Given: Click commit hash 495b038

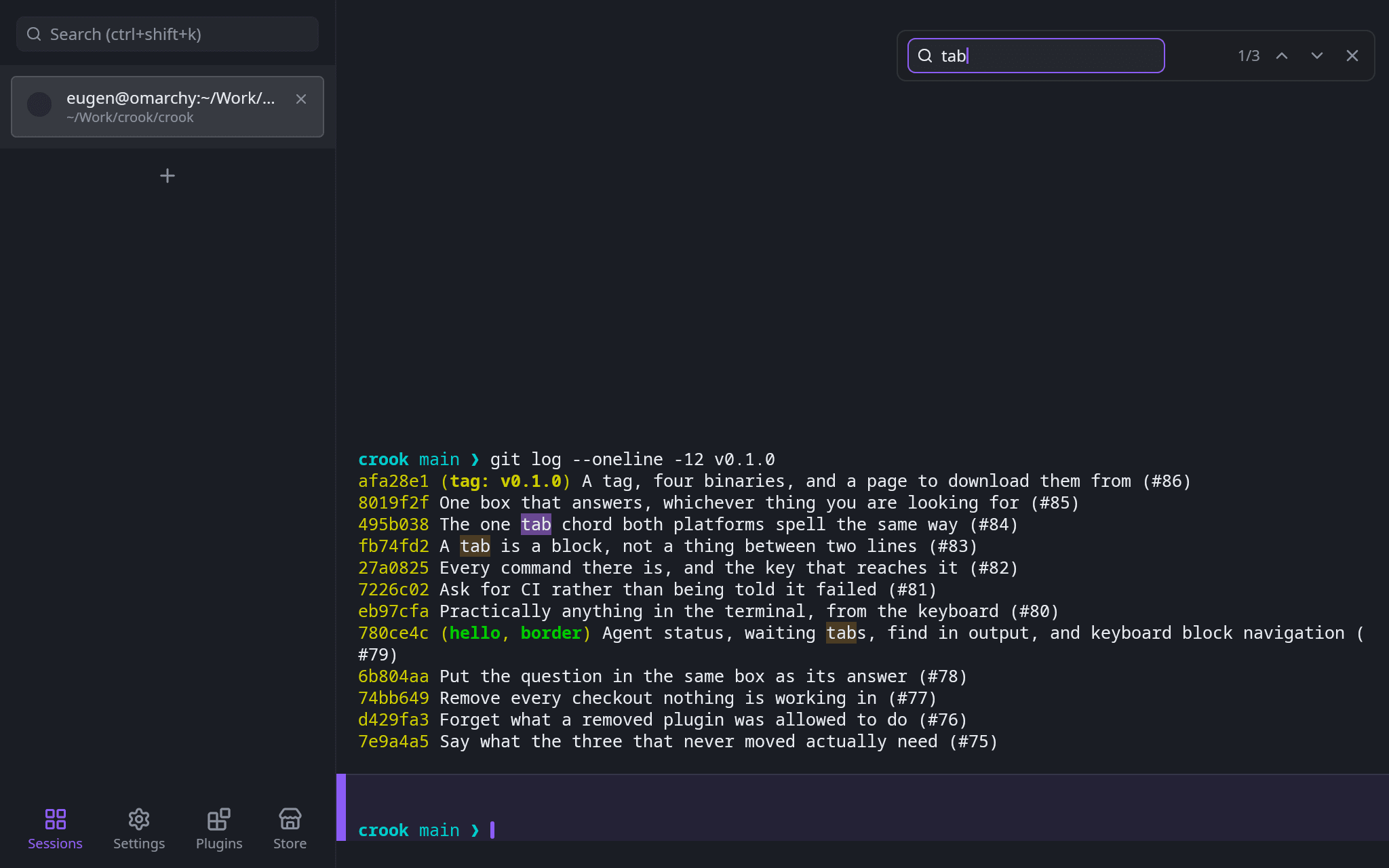Looking at the screenshot, I should coord(393,524).
